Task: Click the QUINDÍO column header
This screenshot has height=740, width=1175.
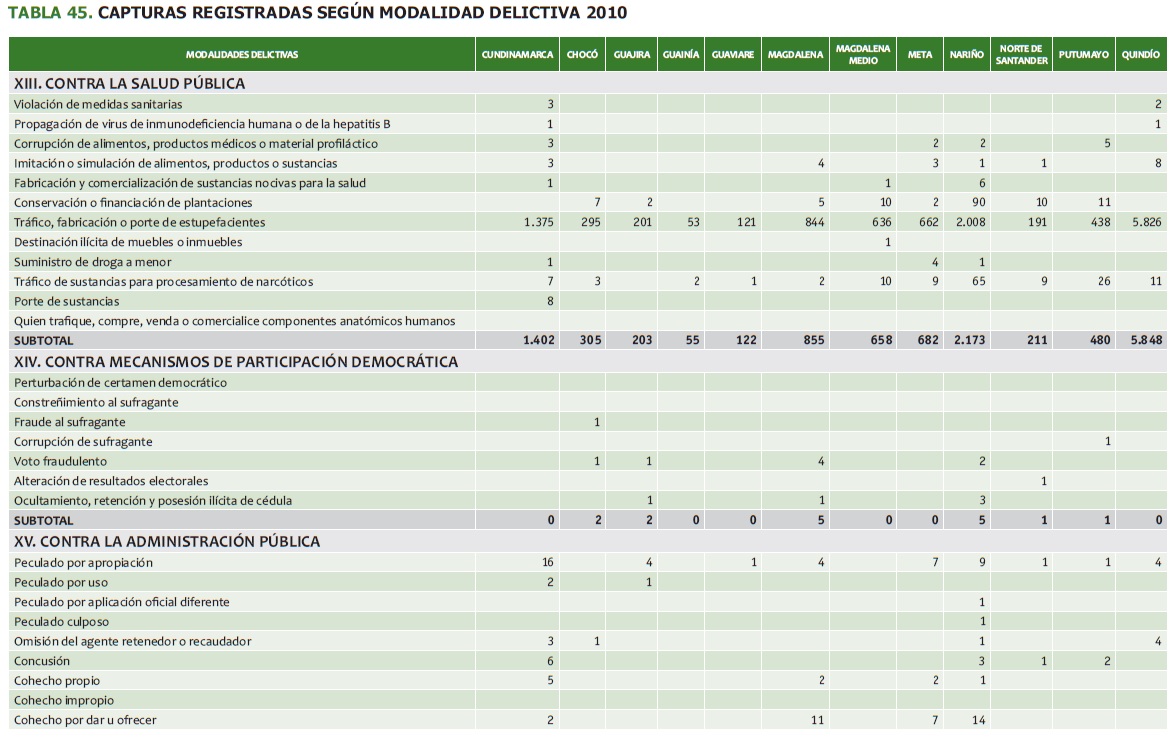Action: click(x=1141, y=55)
